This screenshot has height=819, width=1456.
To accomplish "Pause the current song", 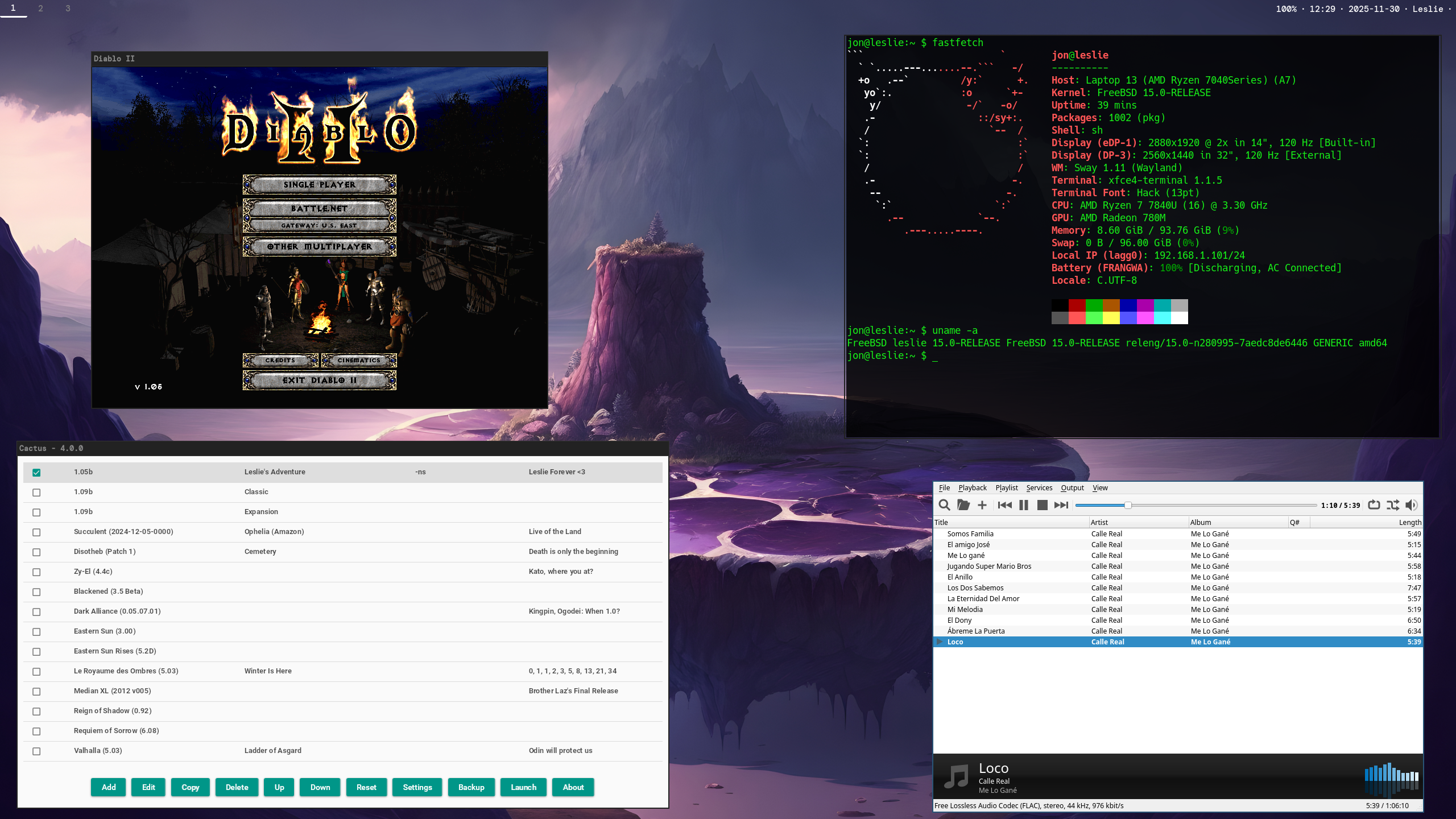I will [1023, 505].
